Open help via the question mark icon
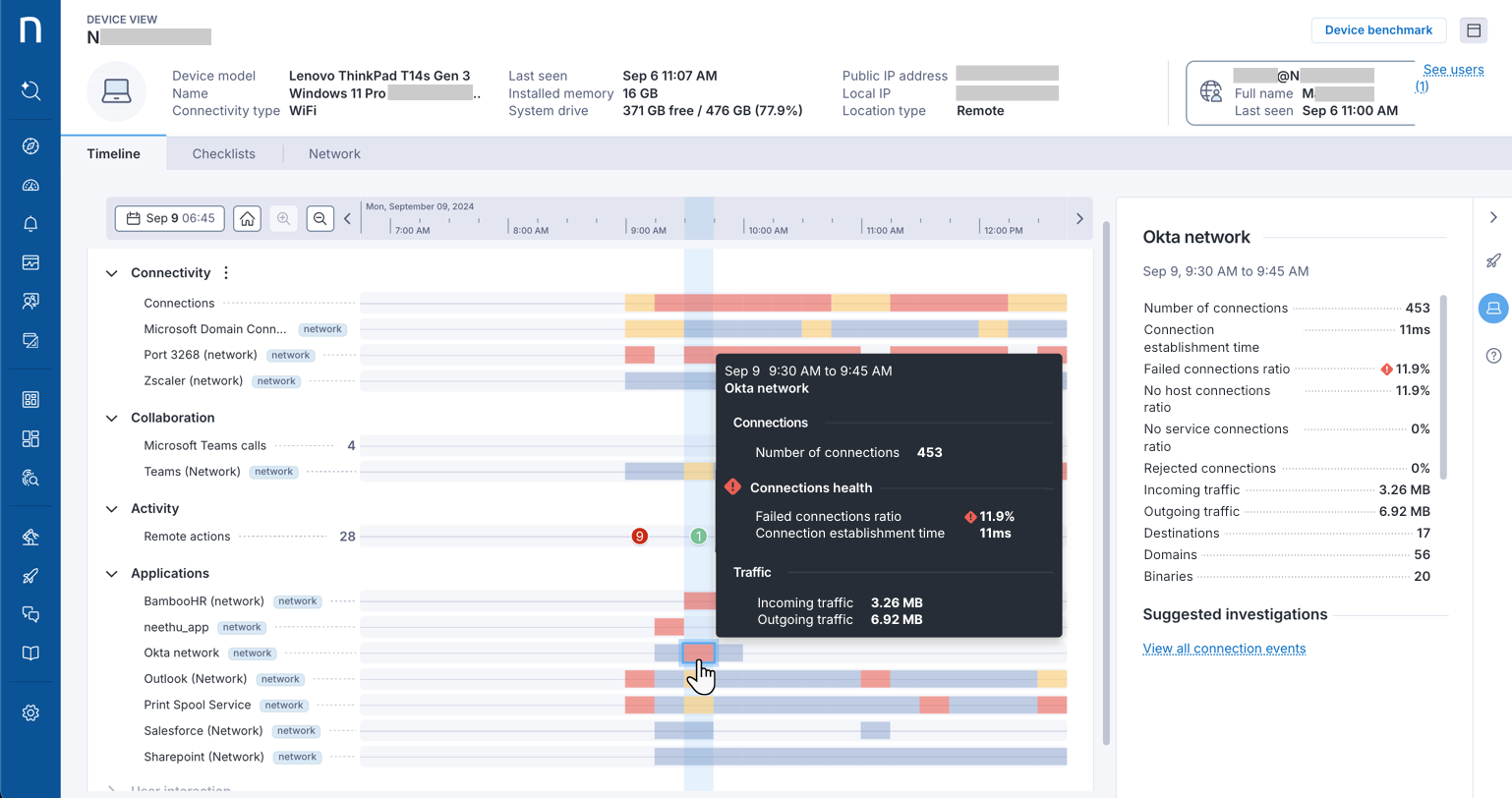The width and height of the screenshot is (1512, 798). point(1493,355)
